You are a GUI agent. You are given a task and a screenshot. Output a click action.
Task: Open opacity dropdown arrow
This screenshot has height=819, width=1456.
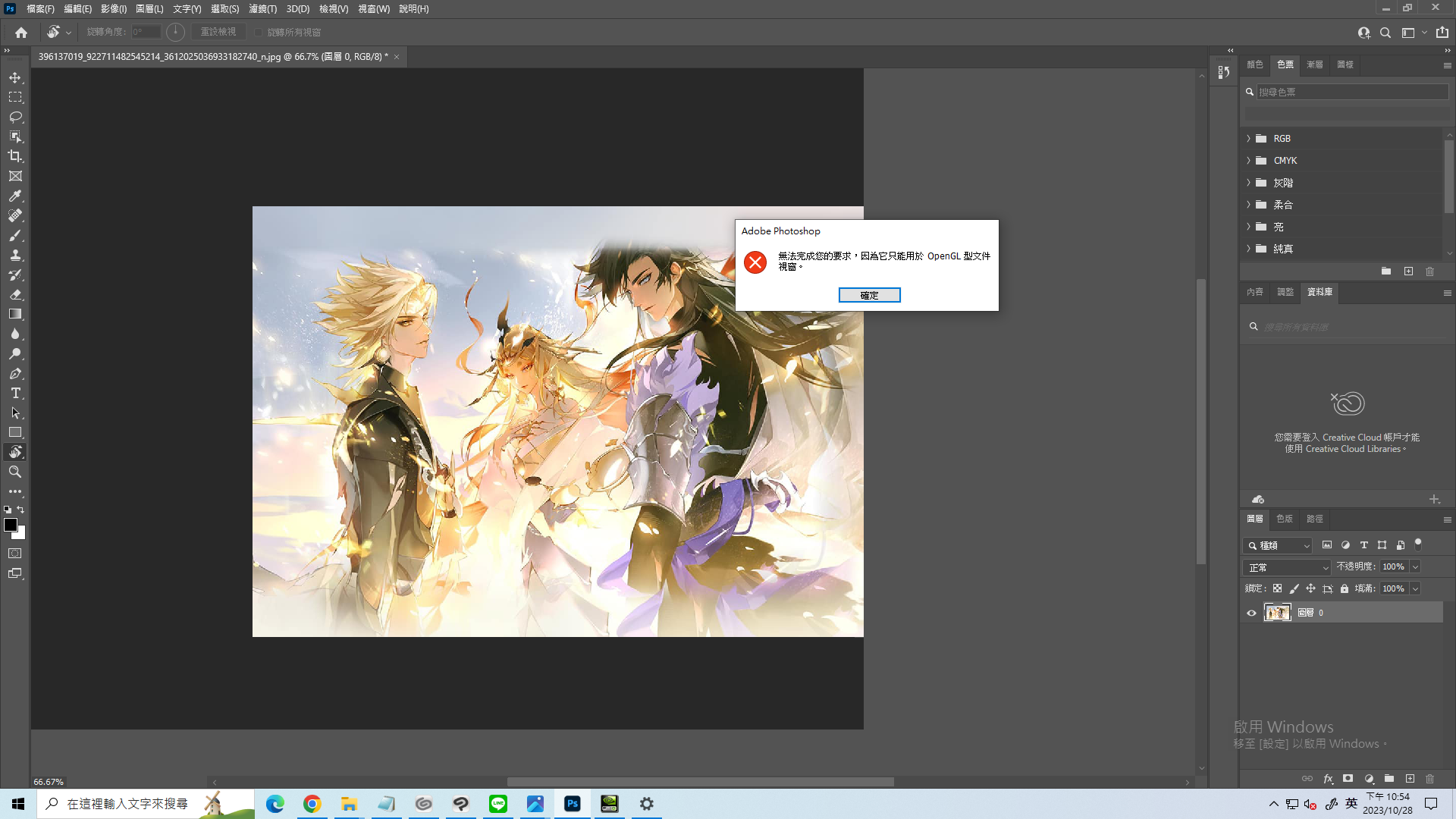pyautogui.click(x=1415, y=567)
